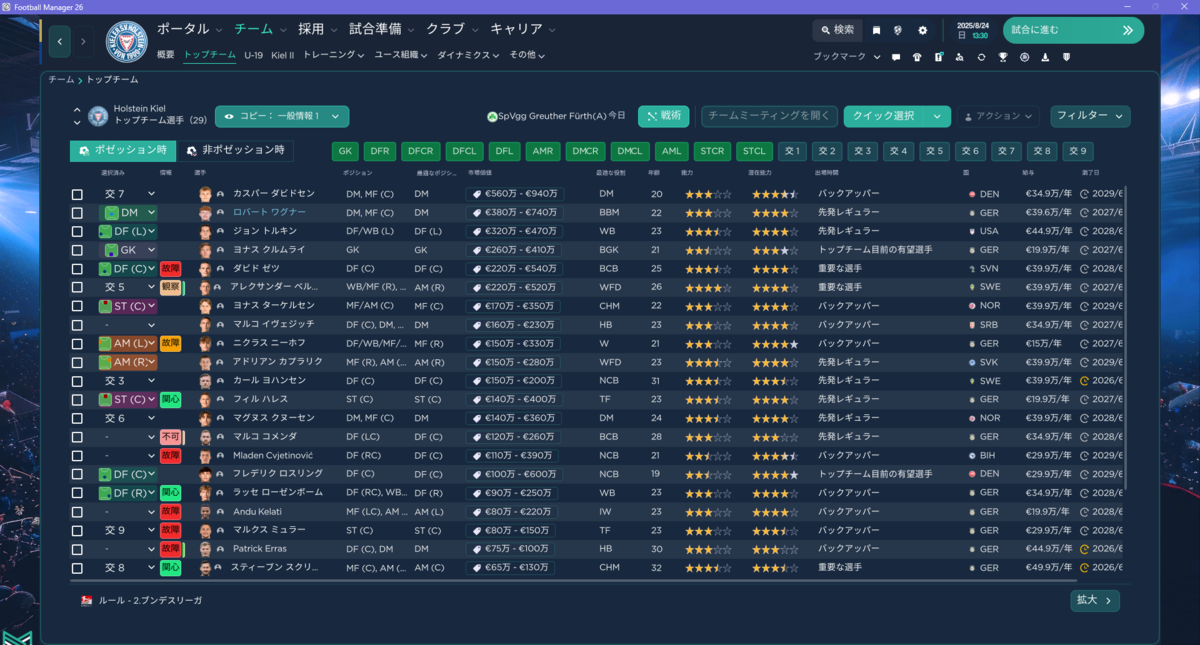This screenshot has width=1200, height=645.
Task: Tick the checkbox for ダビド ゼツ
Action: pos(77,269)
